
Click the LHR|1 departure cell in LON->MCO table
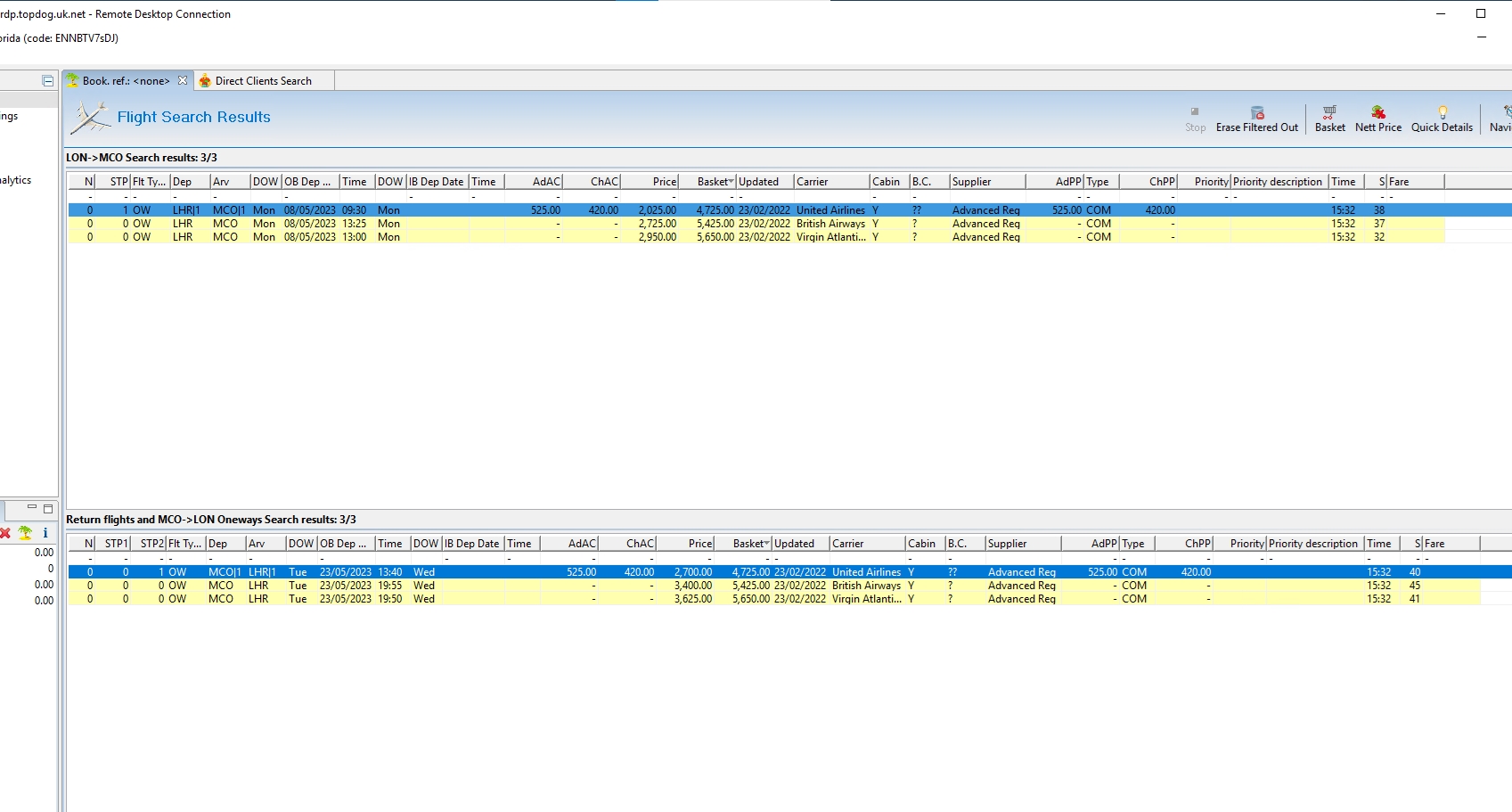[186, 210]
